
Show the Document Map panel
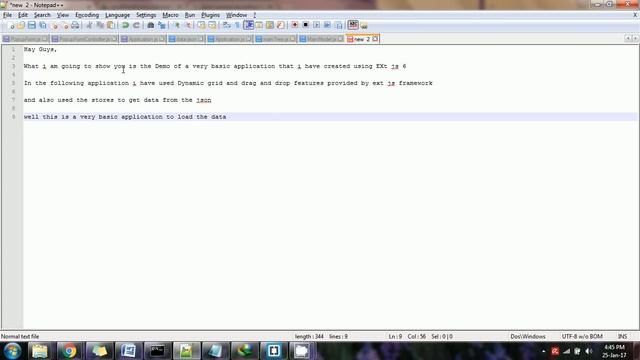[x=270, y=25]
